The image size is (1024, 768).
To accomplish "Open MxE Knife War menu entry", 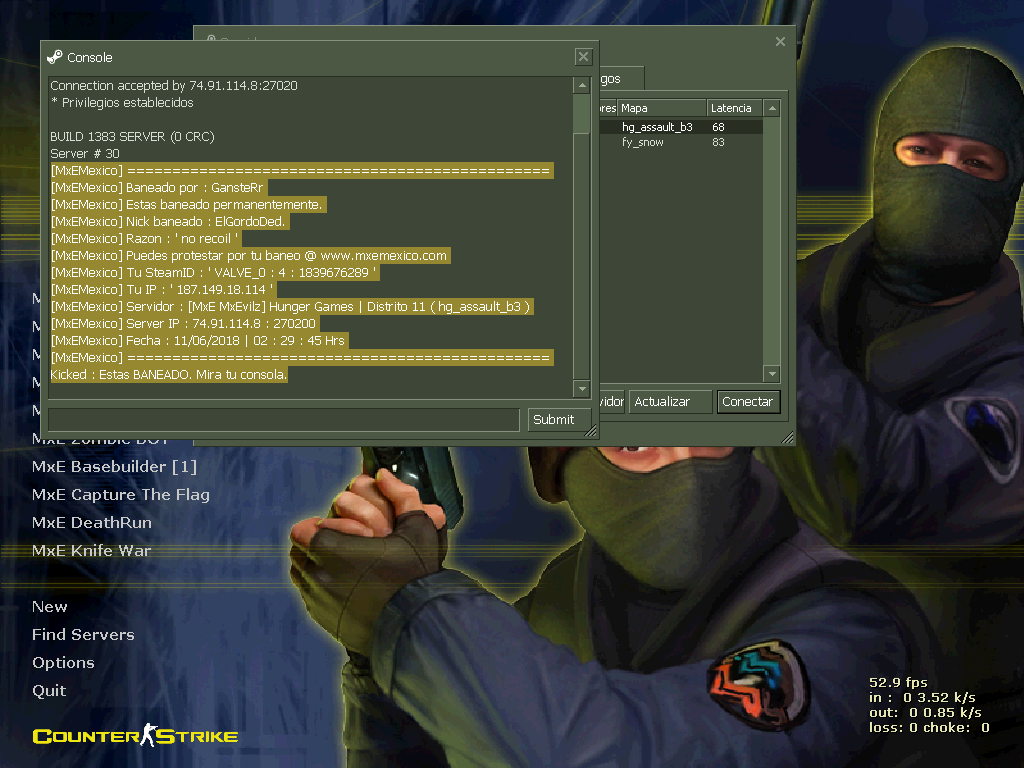I will point(91,551).
